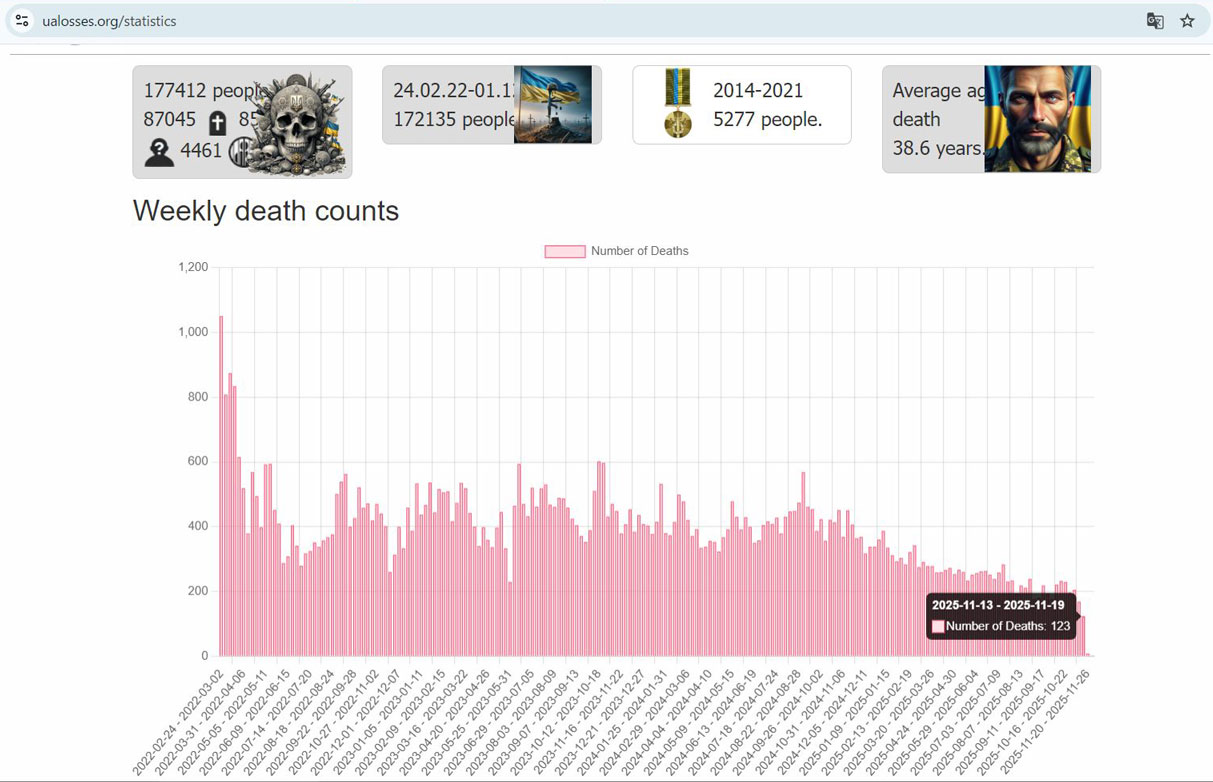Click the Number of Deaths legend label
The image size is (1213, 782).
(639, 251)
